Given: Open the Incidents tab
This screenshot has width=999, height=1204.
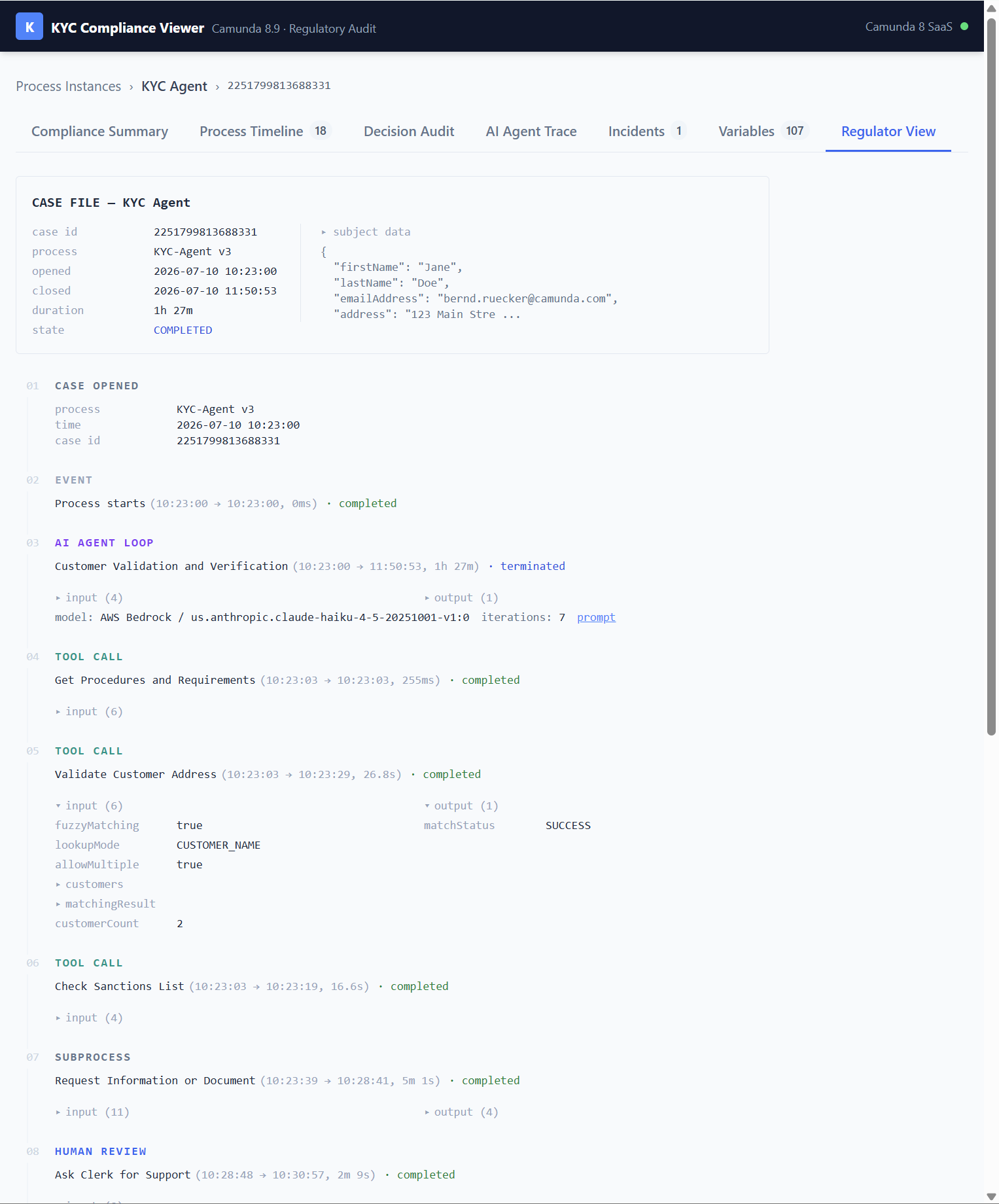Looking at the screenshot, I should (x=647, y=132).
